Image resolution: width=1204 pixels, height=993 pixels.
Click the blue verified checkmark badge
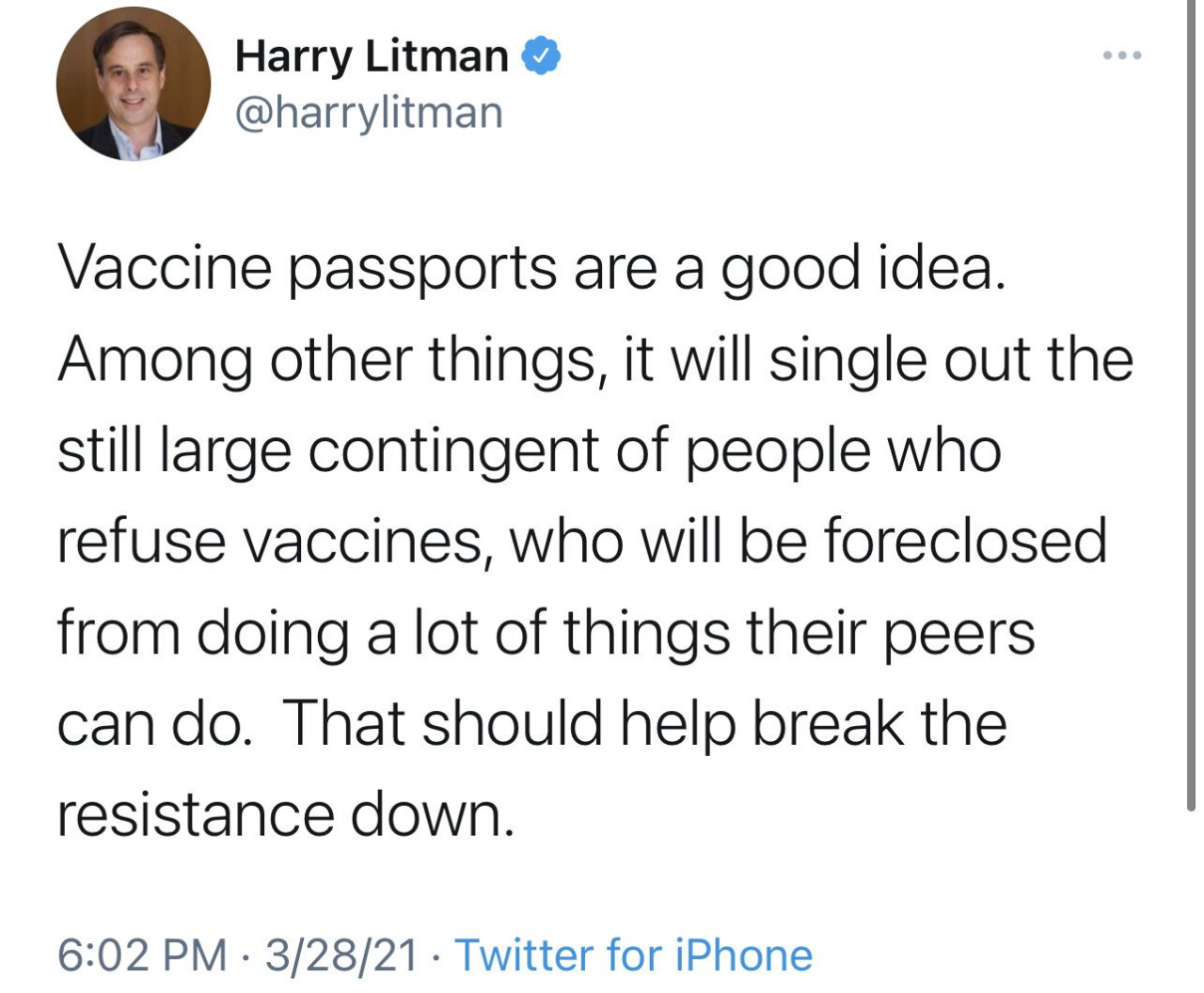pos(541,56)
